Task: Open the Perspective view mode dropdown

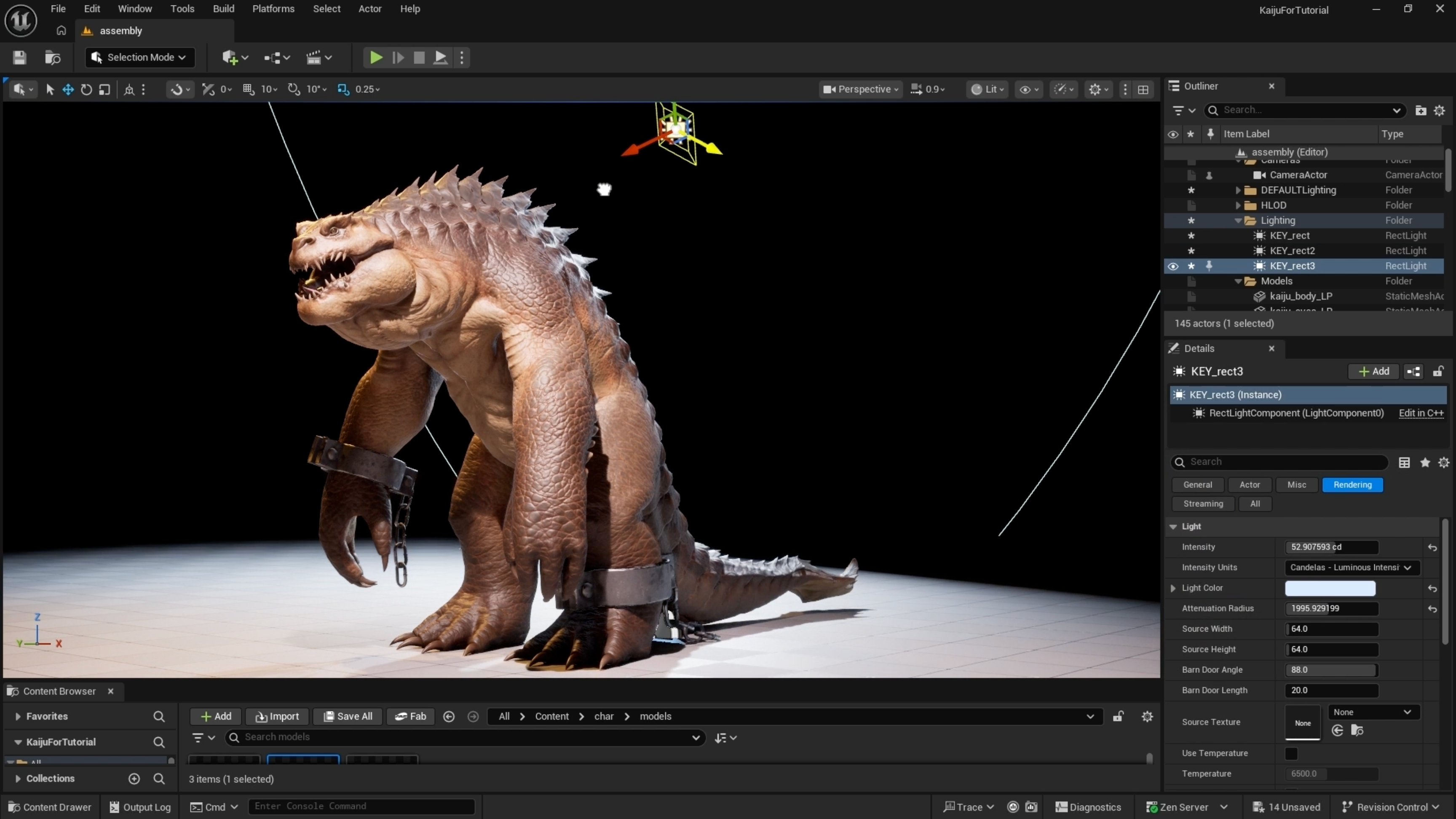Action: click(861, 89)
